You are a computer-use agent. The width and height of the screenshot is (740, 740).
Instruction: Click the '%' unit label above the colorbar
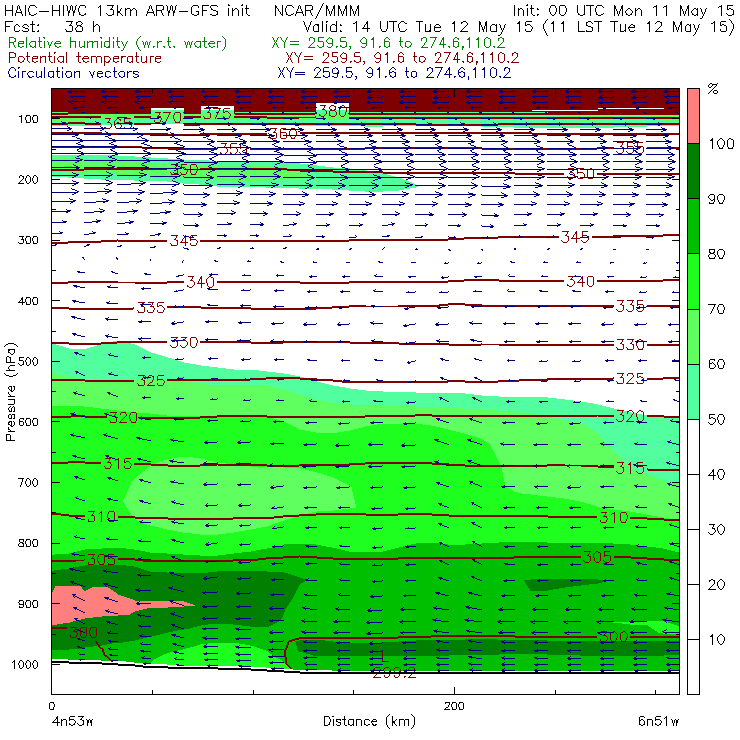pos(713,89)
